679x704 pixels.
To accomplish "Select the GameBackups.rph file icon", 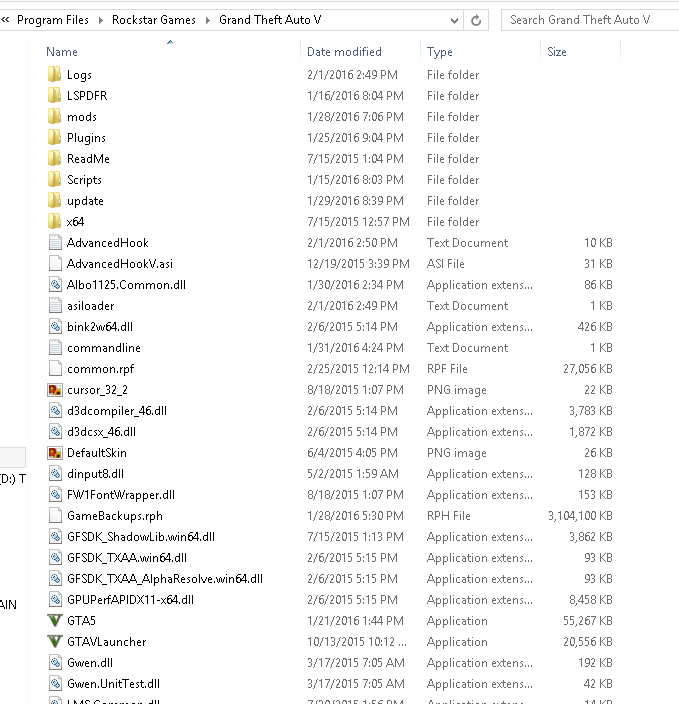I will coord(55,516).
